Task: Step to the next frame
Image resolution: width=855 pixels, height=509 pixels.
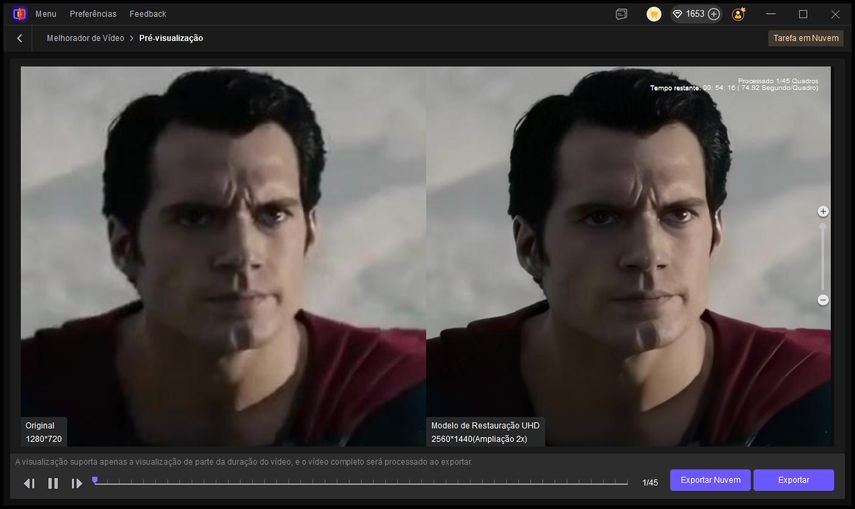Action: click(x=77, y=483)
